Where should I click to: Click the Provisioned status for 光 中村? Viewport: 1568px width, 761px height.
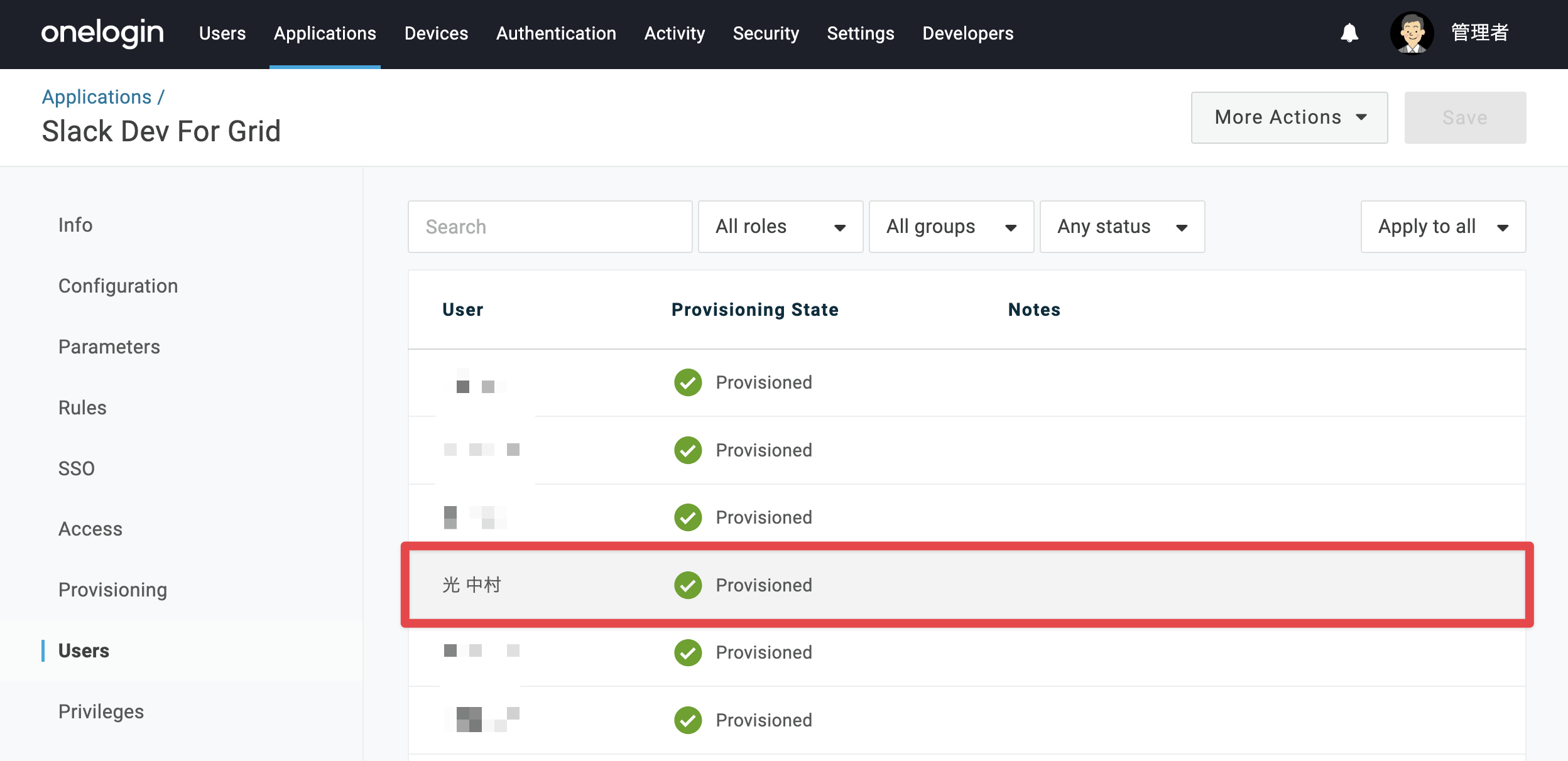click(x=764, y=585)
